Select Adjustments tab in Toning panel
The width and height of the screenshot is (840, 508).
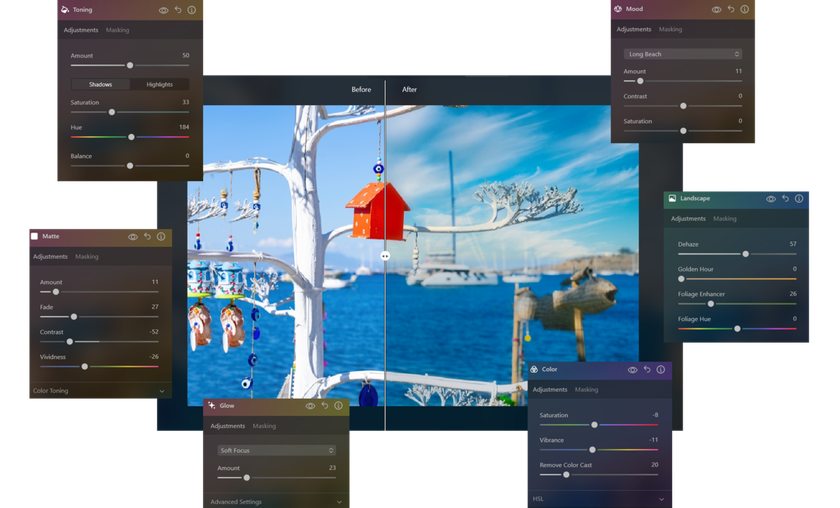(81, 30)
